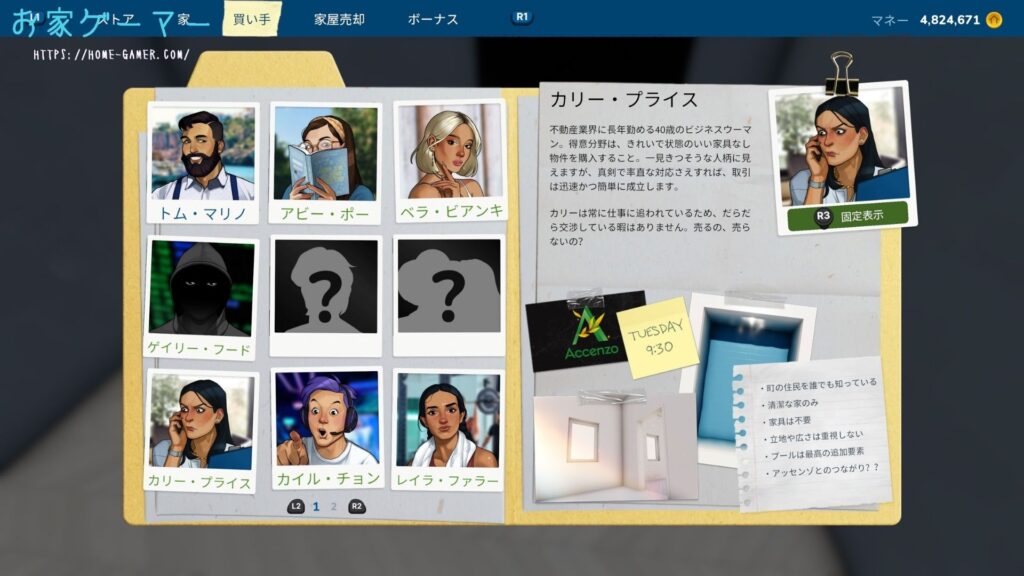1024x576 pixels.
Task: Click the gold coin money icon
Action: click(994, 20)
